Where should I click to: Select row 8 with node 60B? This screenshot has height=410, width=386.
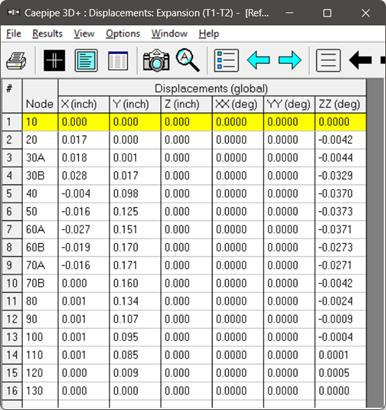click(x=184, y=247)
